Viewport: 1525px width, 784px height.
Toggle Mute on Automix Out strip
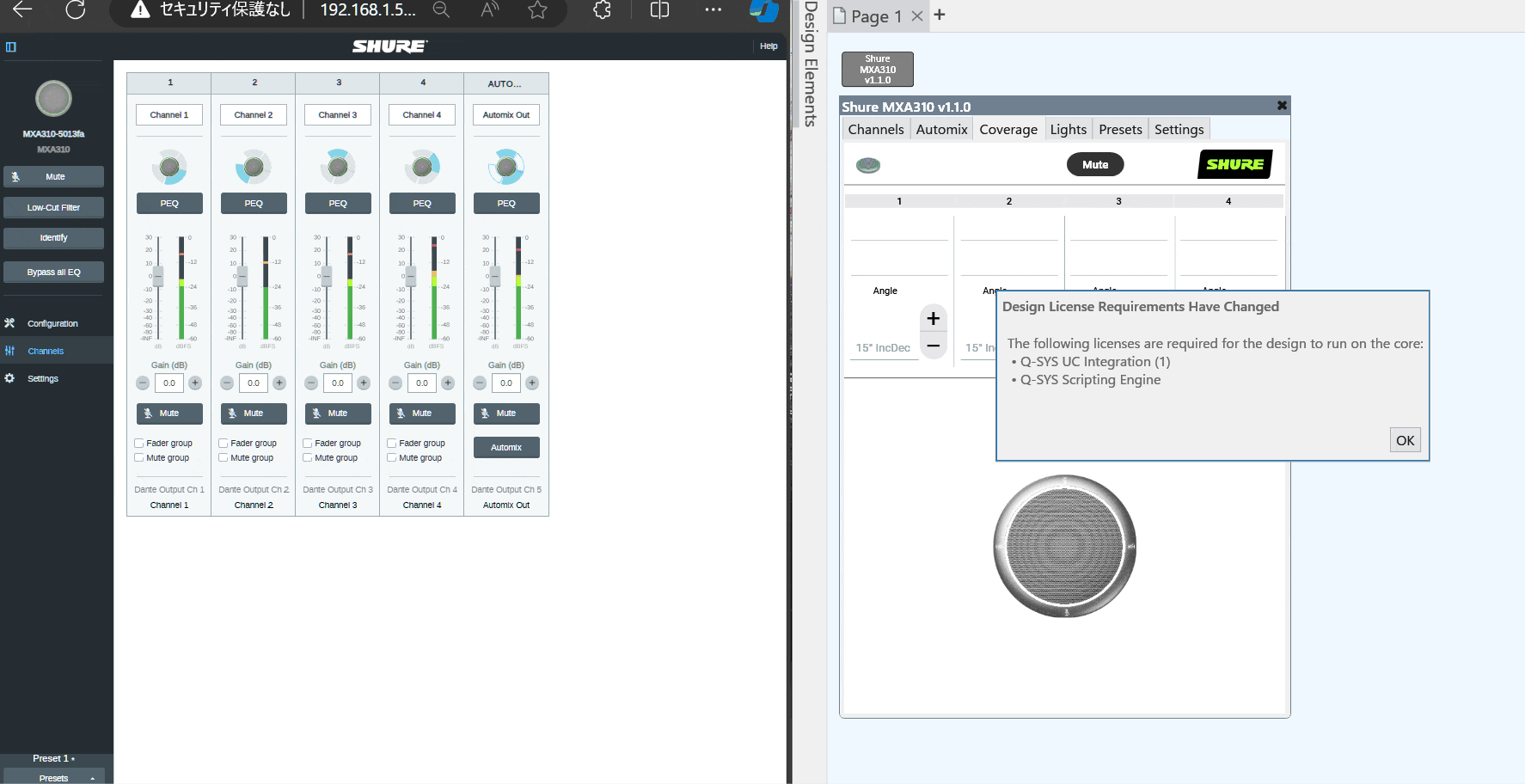pos(506,413)
